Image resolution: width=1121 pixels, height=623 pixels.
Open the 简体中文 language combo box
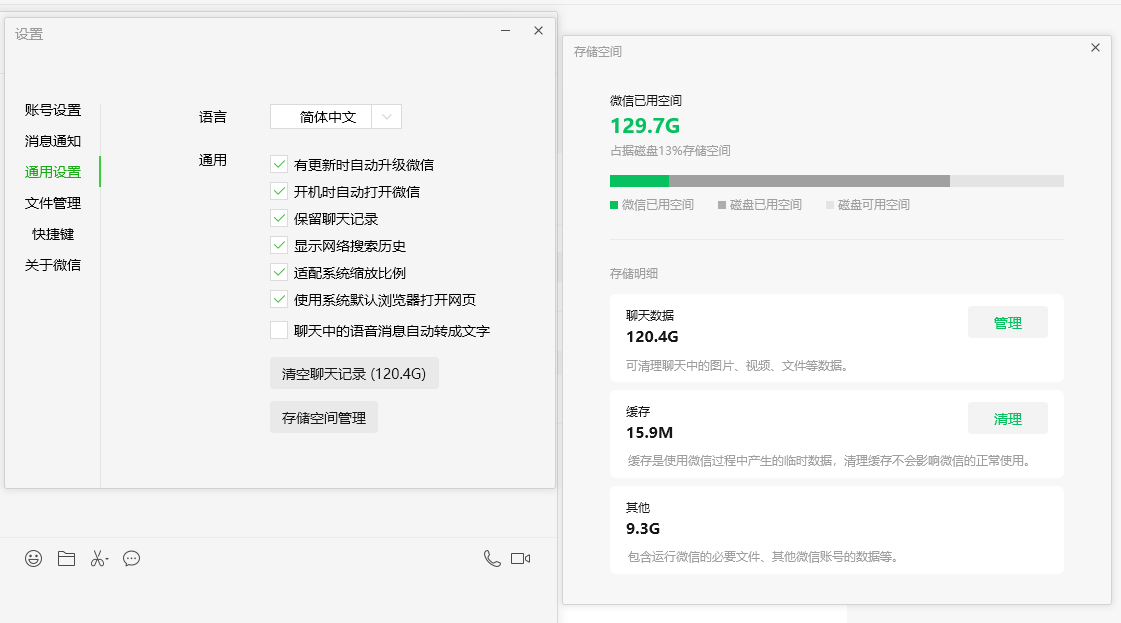[x=336, y=117]
